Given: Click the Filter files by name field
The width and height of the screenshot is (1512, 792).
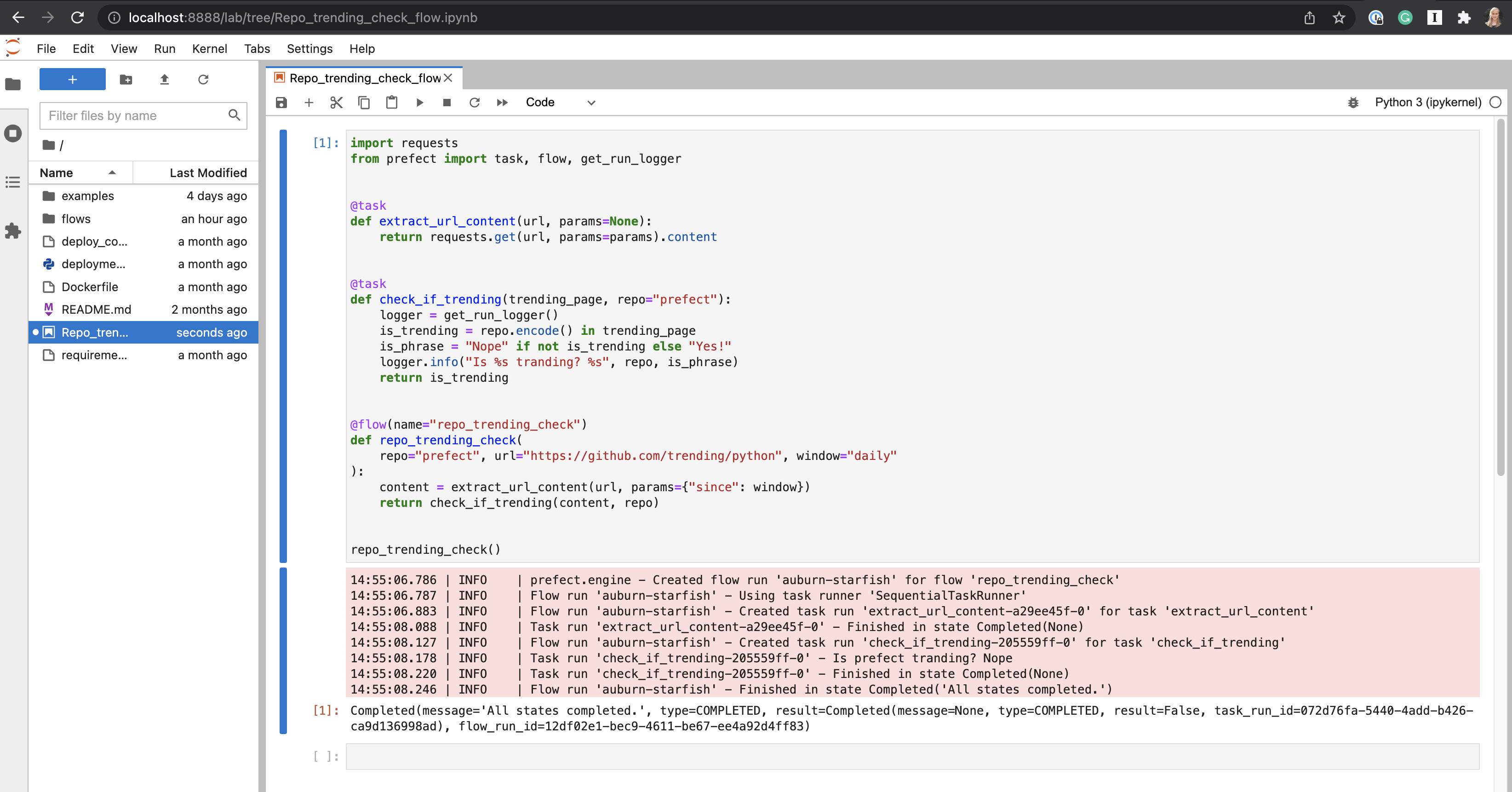Looking at the screenshot, I should point(136,115).
